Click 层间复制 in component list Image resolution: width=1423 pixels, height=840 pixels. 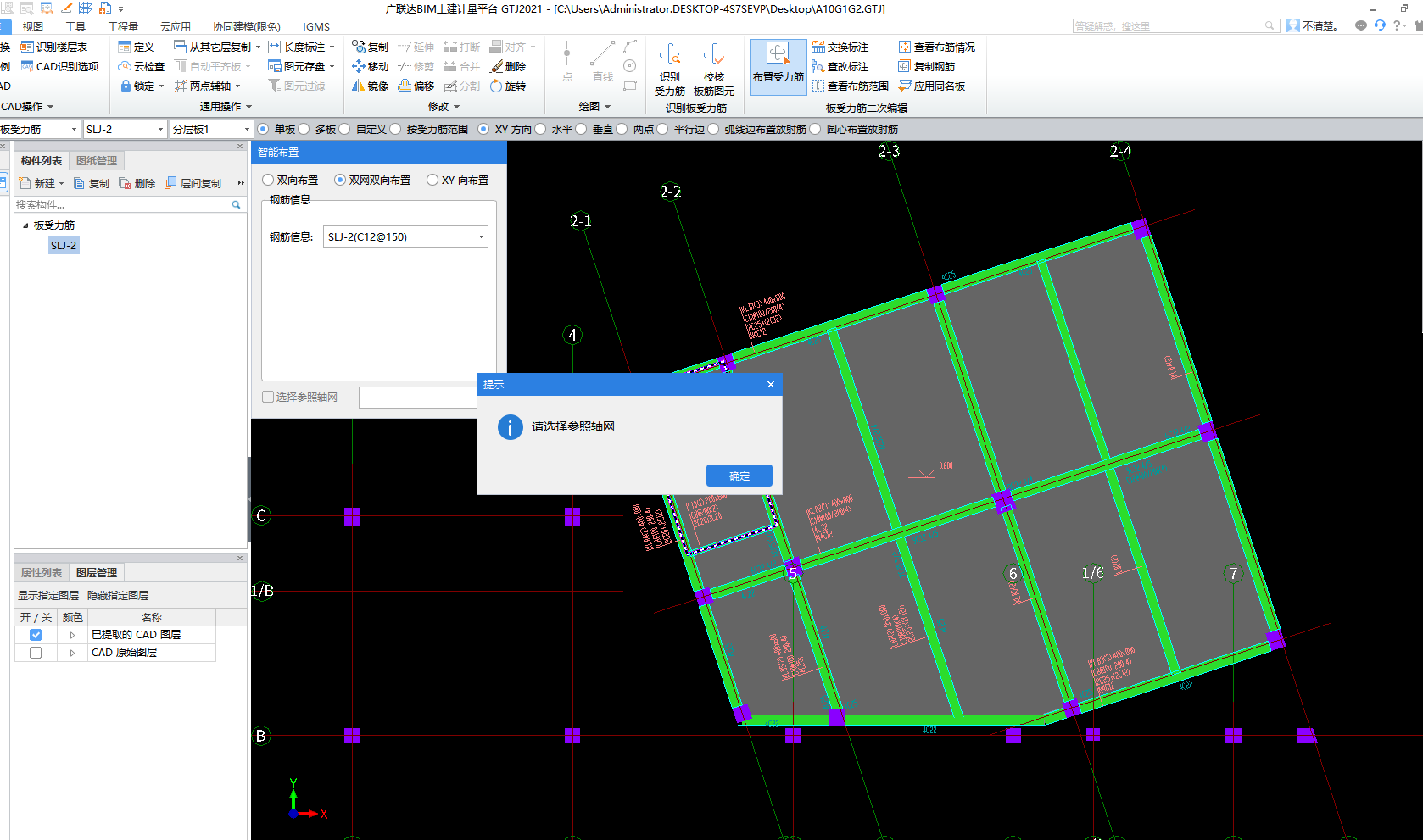point(193,183)
